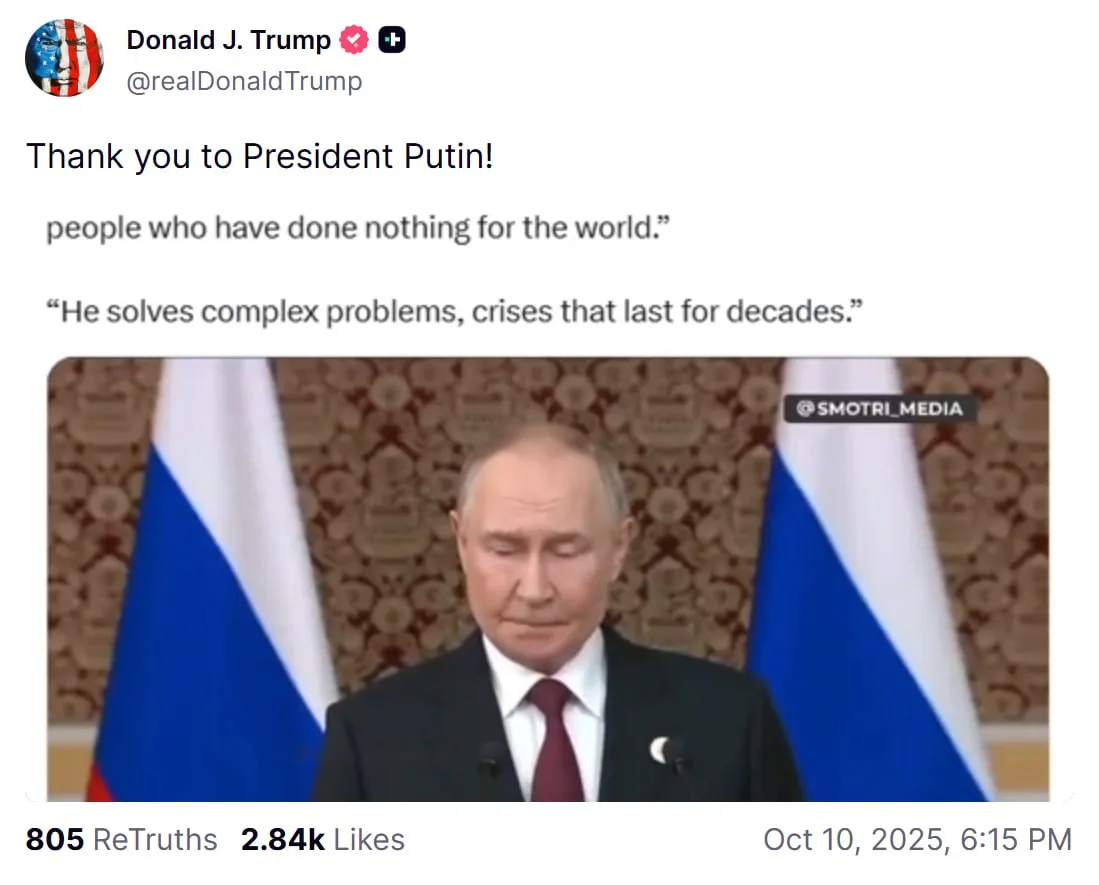Click the @SMOTRI_MEDIA watermark in the video
This screenshot has height=885, width=1099.
pos(880,409)
